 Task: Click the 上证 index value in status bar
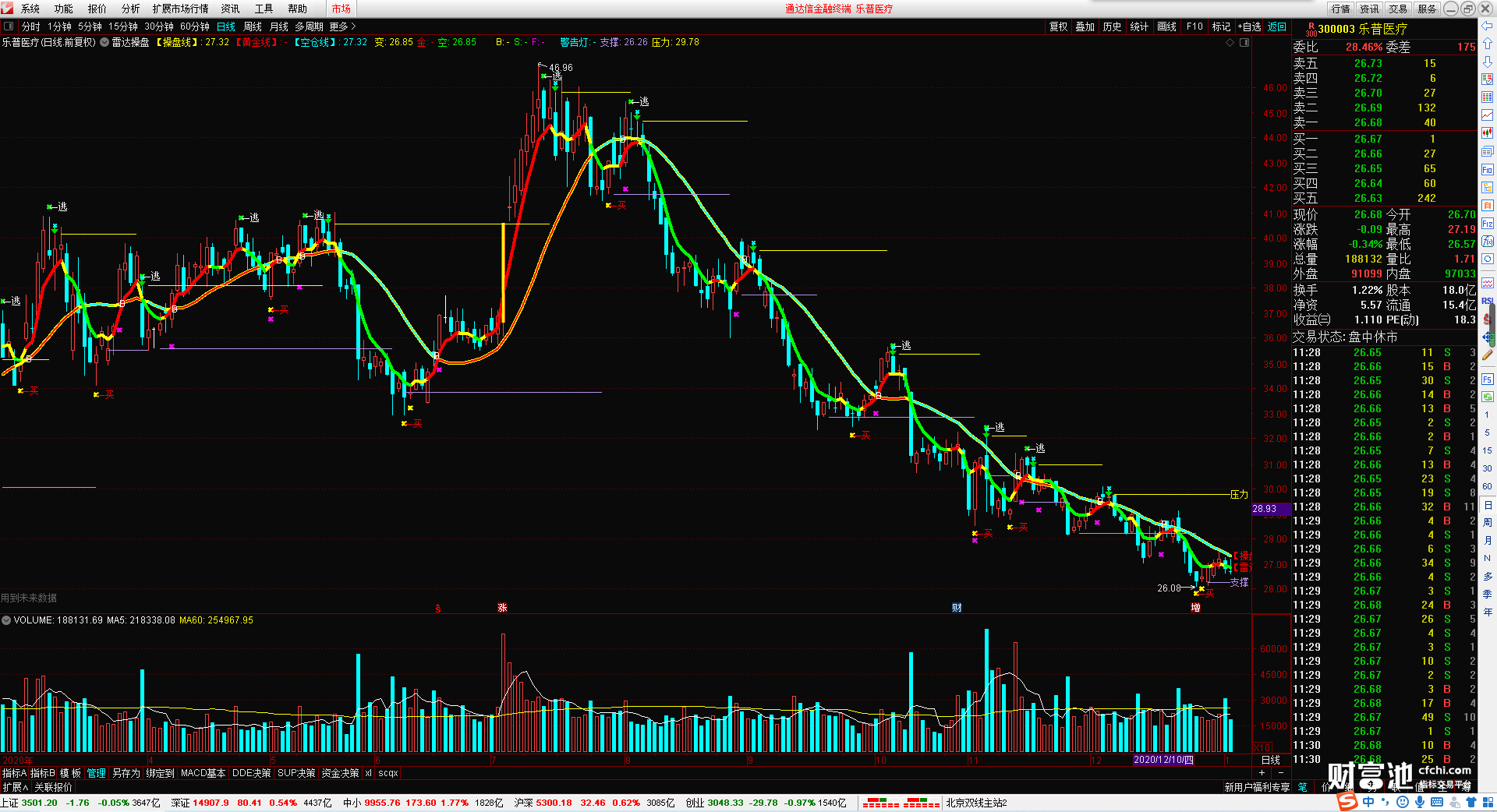coord(40,803)
